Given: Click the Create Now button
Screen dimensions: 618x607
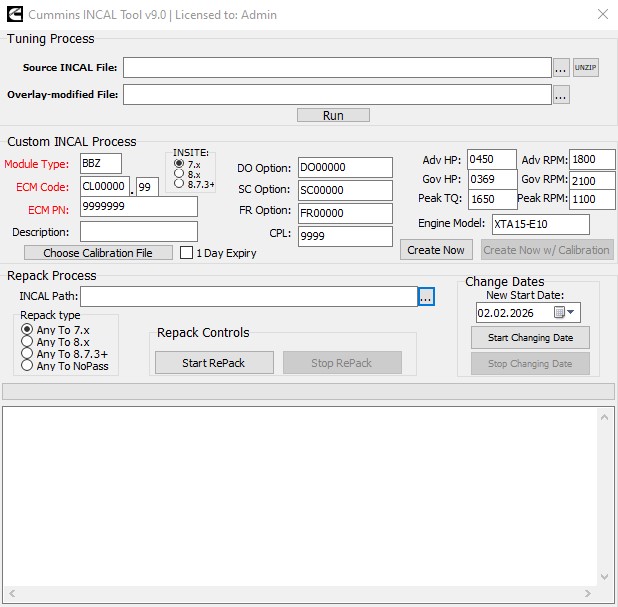Looking at the screenshot, I should point(437,250).
